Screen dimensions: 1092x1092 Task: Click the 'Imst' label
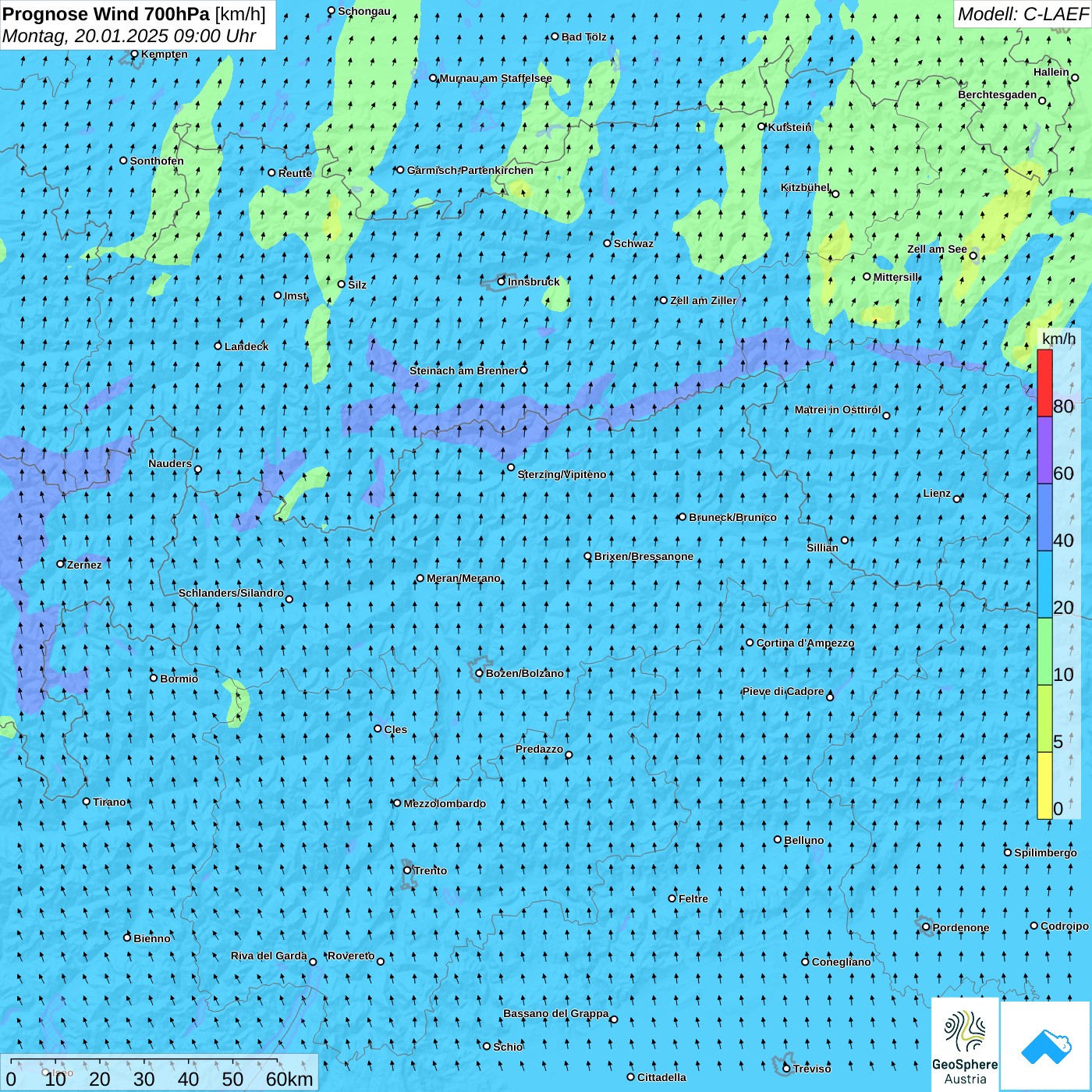click(x=296, y=296)
